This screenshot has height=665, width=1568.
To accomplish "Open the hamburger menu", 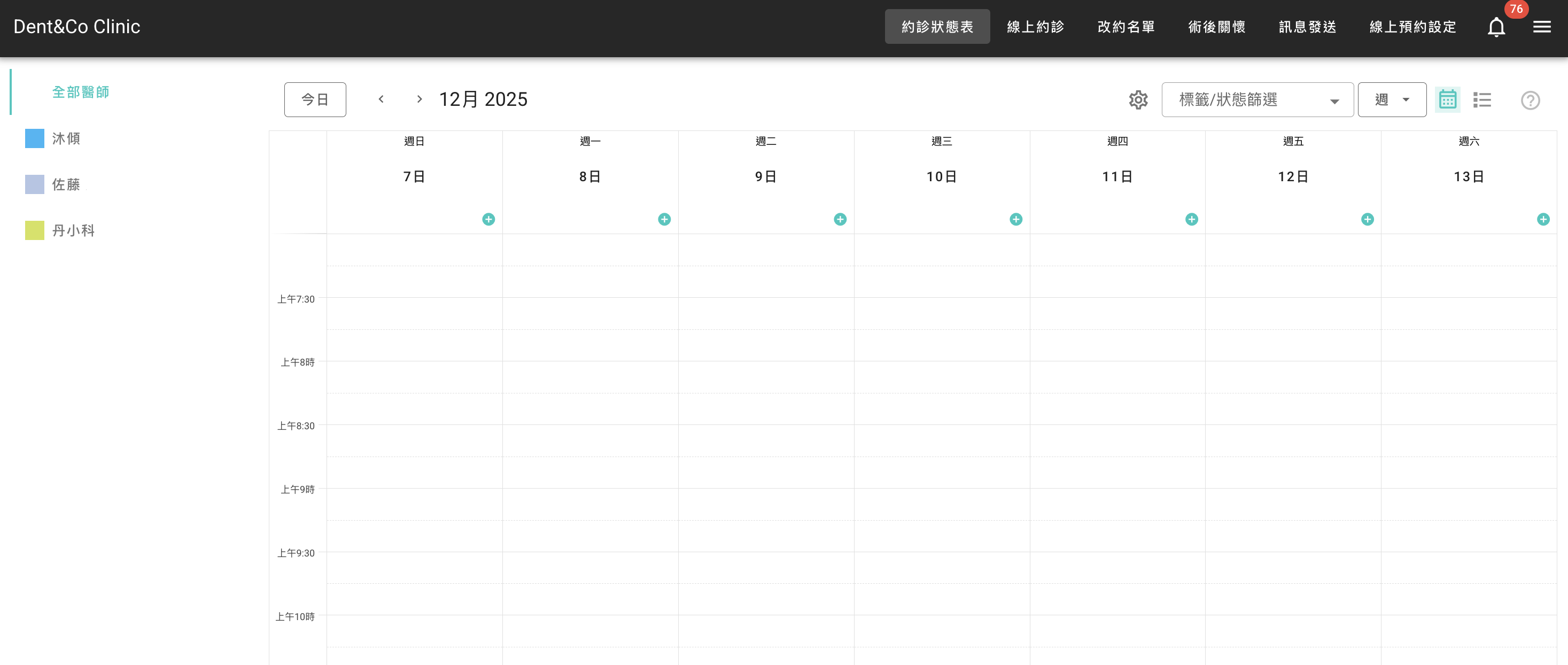I will pos(1541,27).
